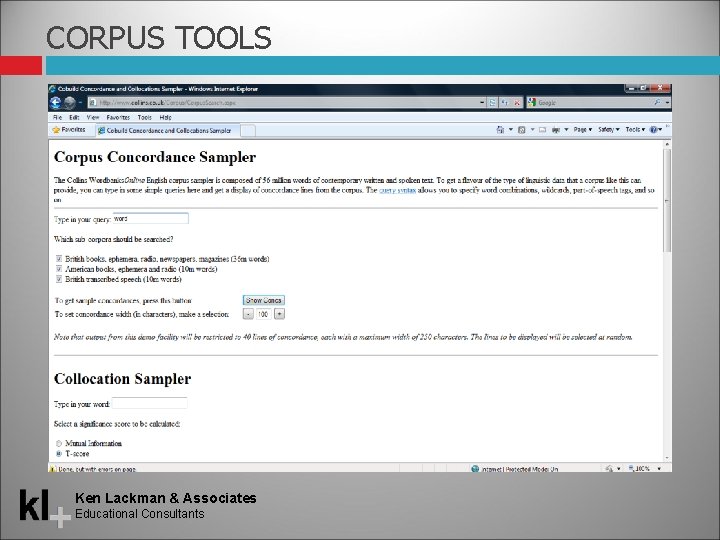This screenshot has width=720, height=540.
Task: Open the Page dropdown menu
Action: [x=583, y=130]
